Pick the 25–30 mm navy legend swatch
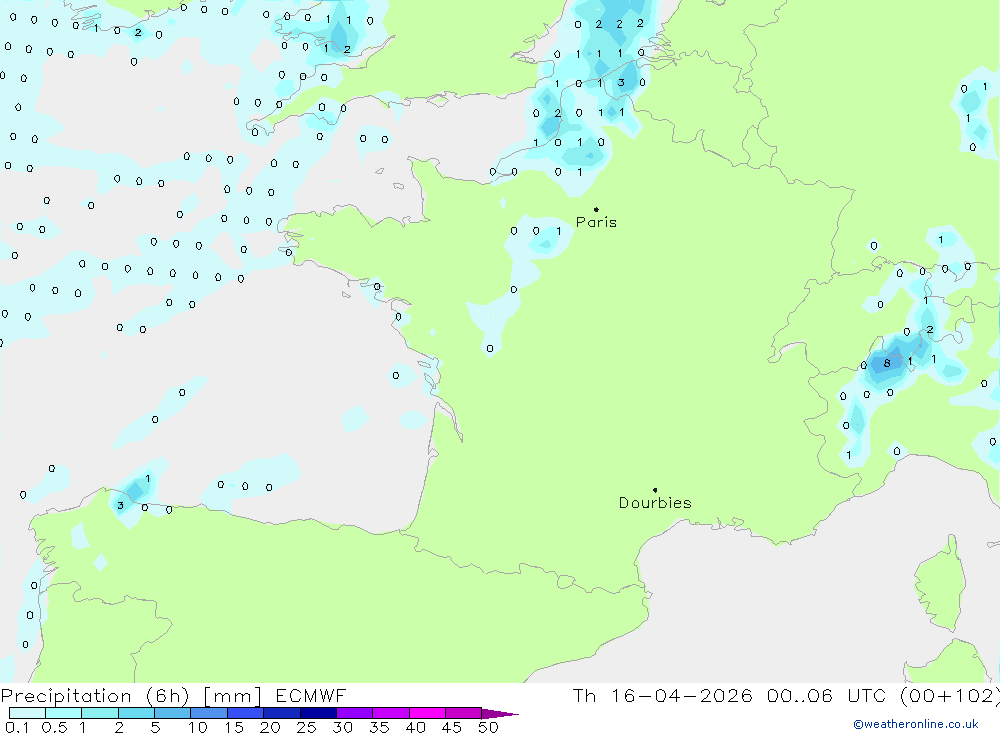The image size is (1000, 733). point(318,713)
